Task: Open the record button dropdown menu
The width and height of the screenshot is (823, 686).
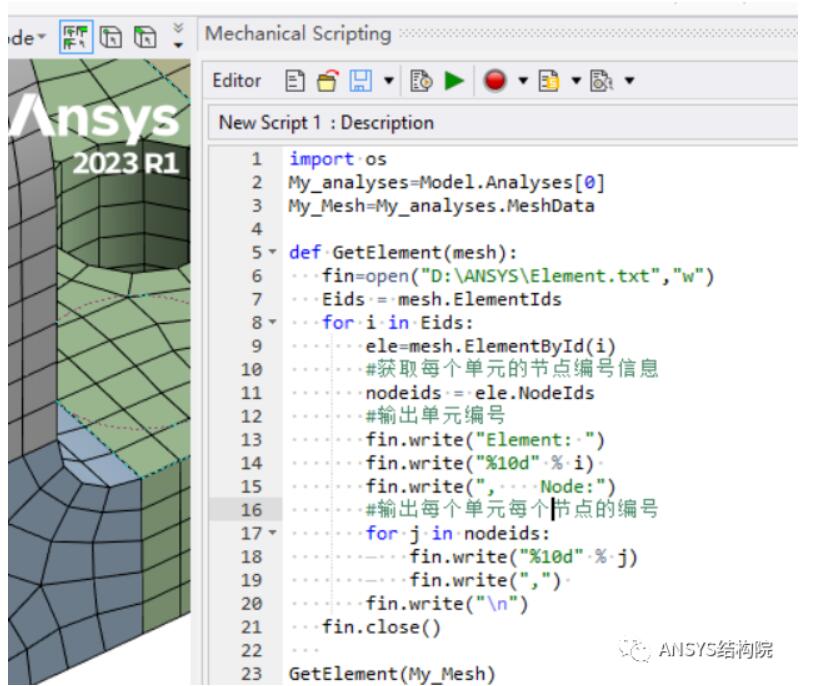Action: pyautogui.click(x=523, y=79)
